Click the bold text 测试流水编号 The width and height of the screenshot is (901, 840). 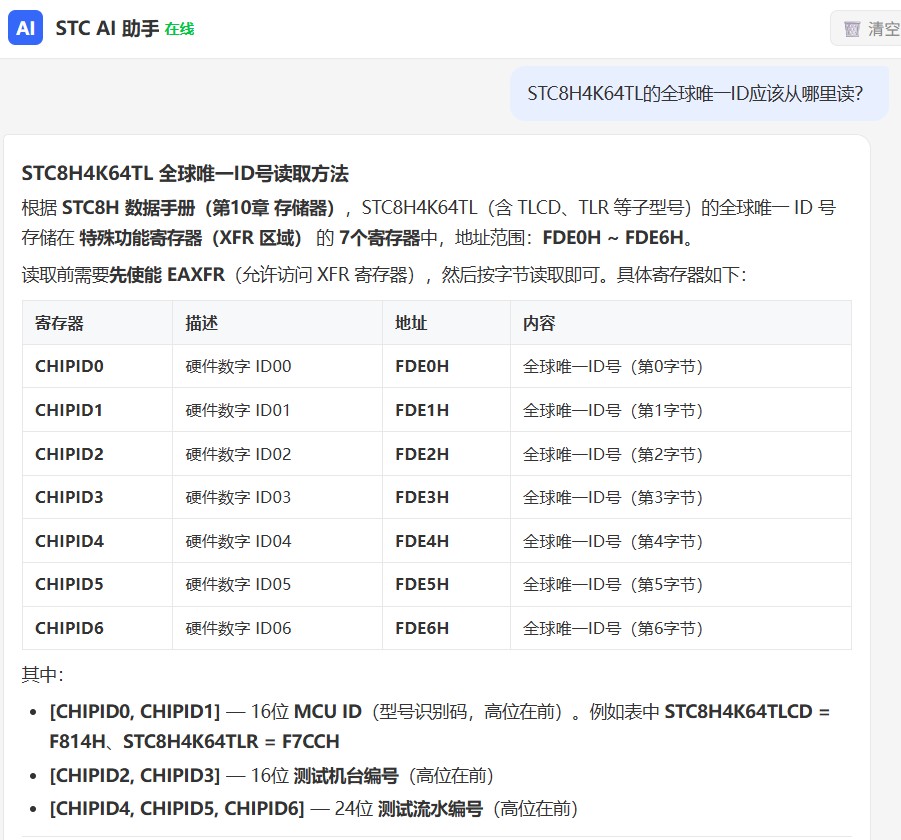[x=430, y=808]
